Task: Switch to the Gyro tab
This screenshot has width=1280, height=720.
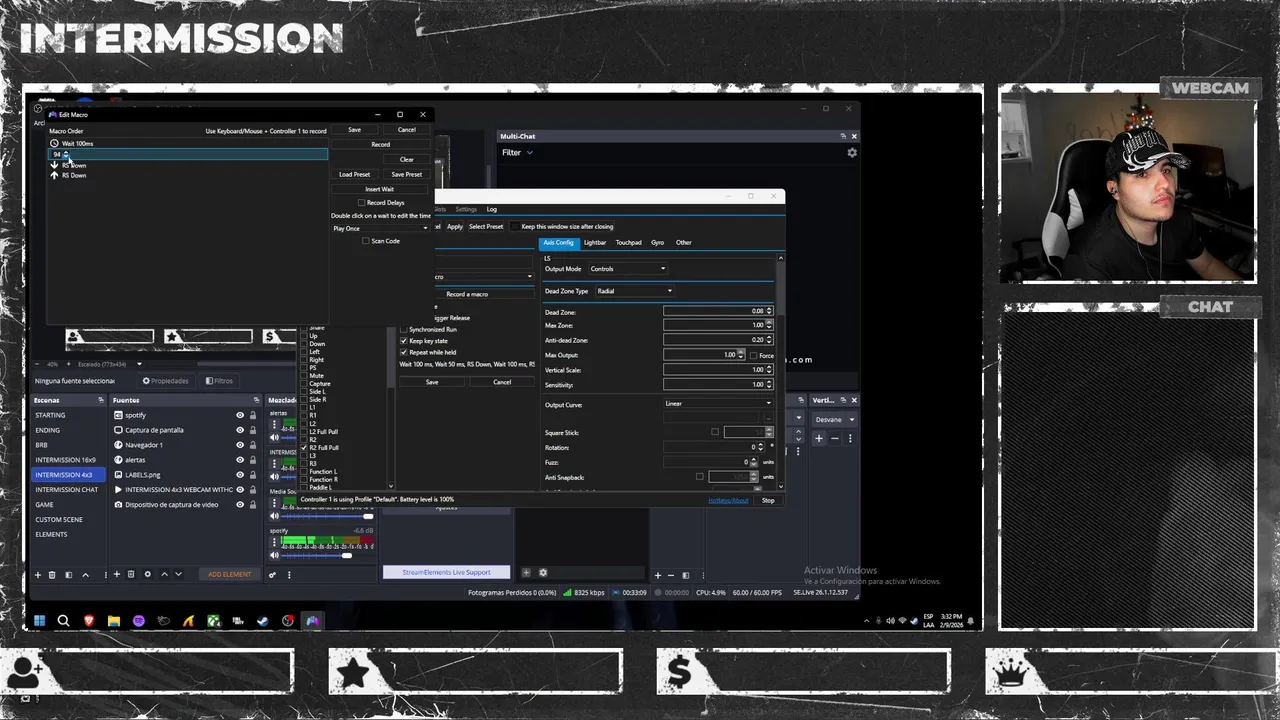Action: pos(657,243)
